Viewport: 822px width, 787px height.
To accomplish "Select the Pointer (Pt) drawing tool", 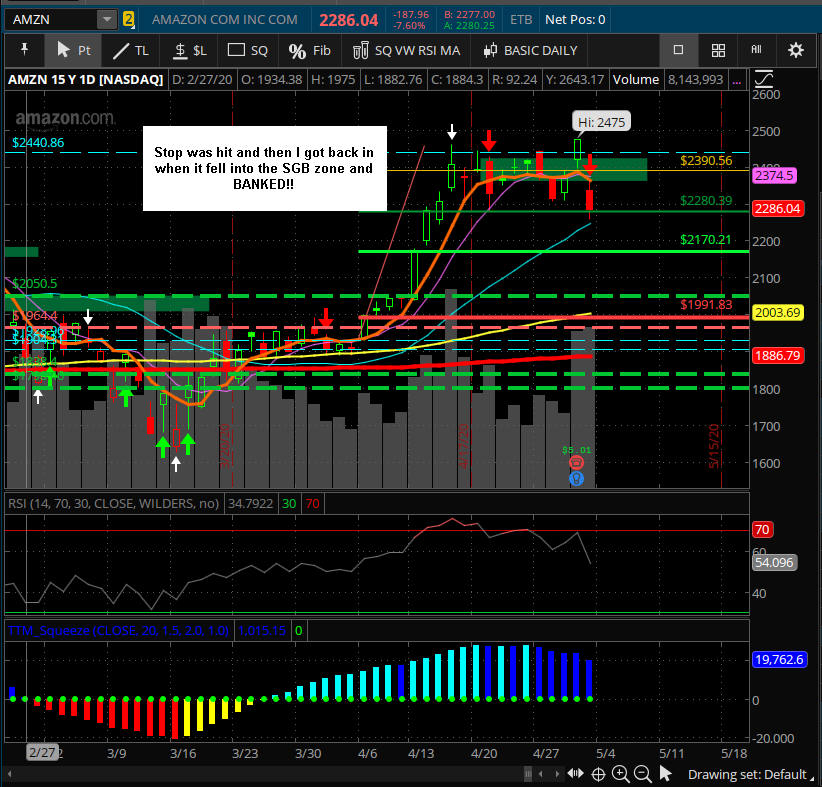I will coord(73,50).
